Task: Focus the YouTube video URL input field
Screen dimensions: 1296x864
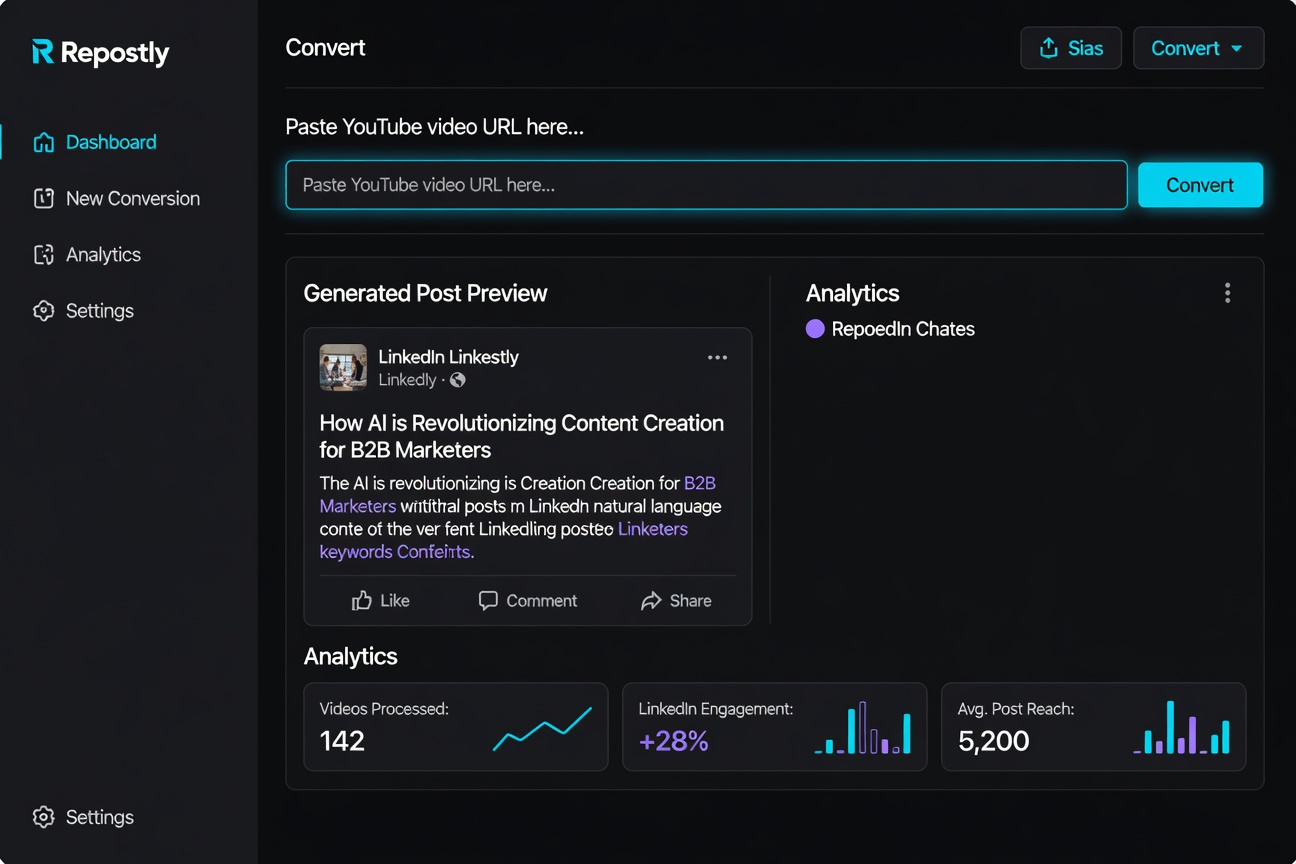Action: pos(706,185)
